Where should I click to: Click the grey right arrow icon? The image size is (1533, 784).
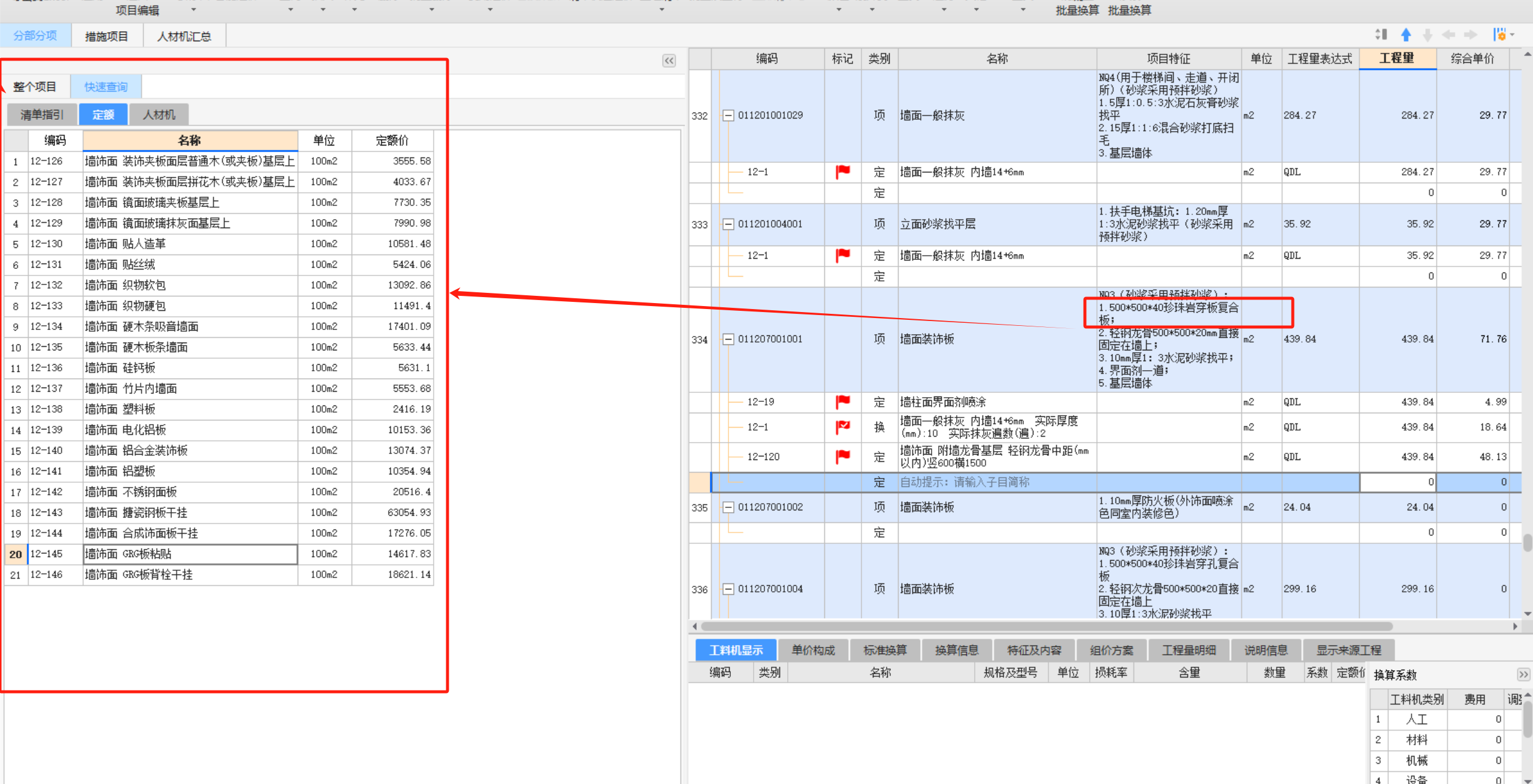click(1471, 35)
